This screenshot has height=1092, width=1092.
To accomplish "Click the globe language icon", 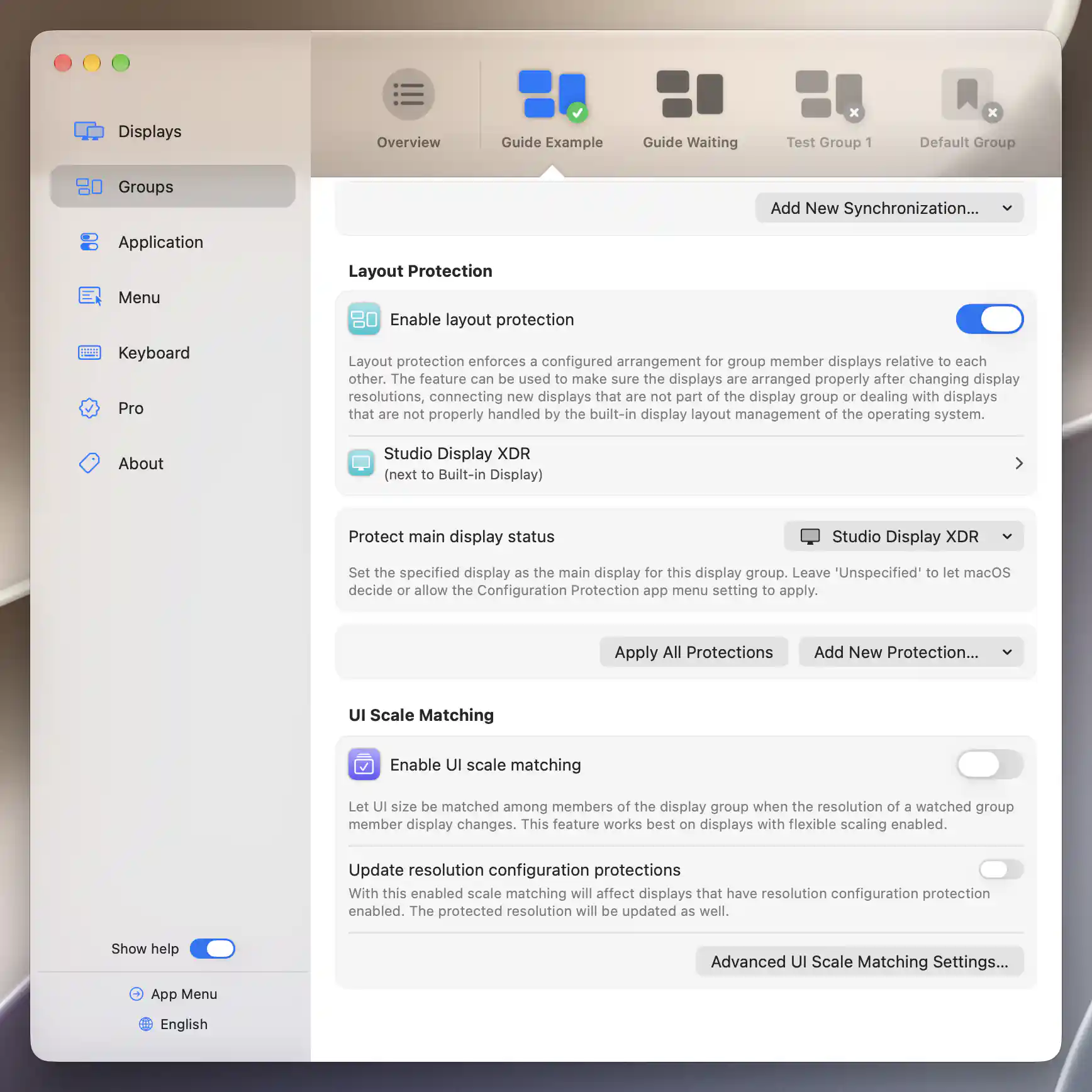I will (x=145, y=1024).
